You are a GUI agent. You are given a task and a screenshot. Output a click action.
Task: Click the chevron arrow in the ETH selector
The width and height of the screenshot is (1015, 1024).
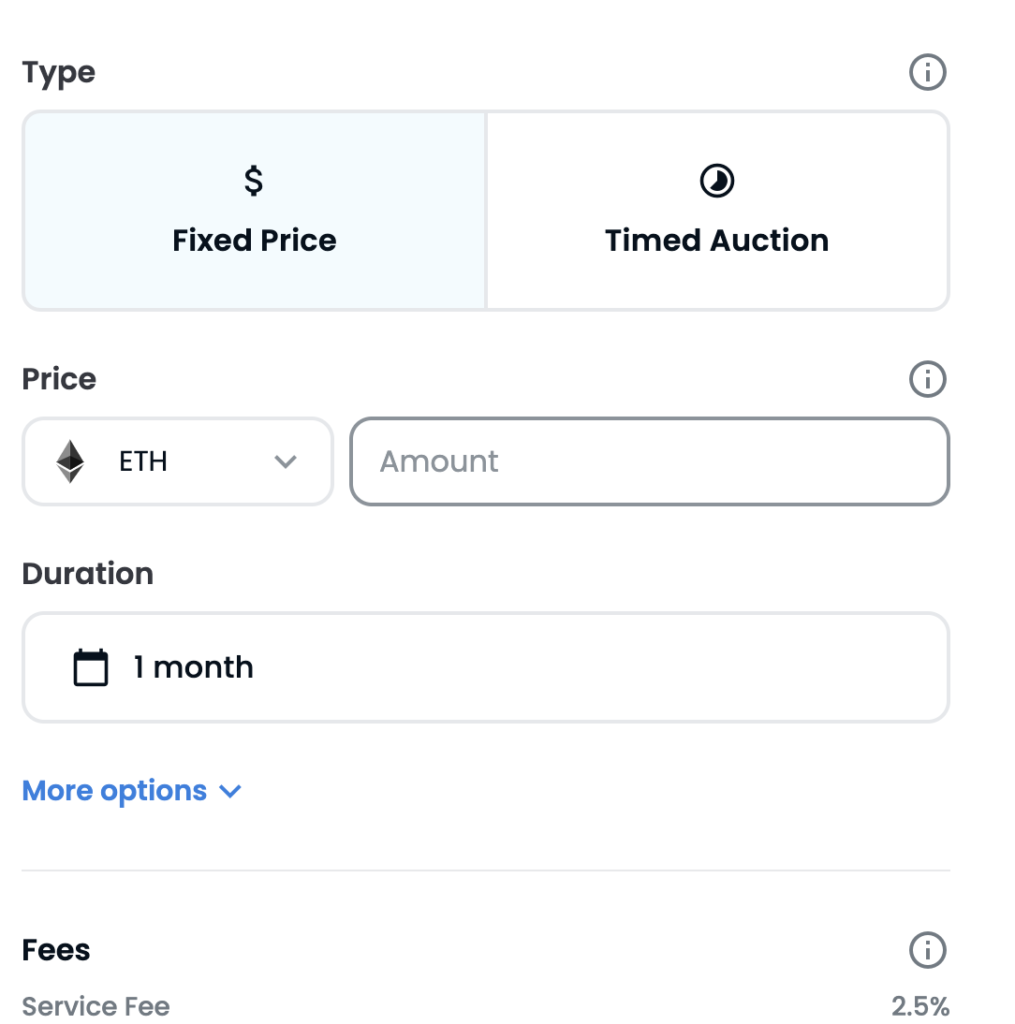[286, 462]
